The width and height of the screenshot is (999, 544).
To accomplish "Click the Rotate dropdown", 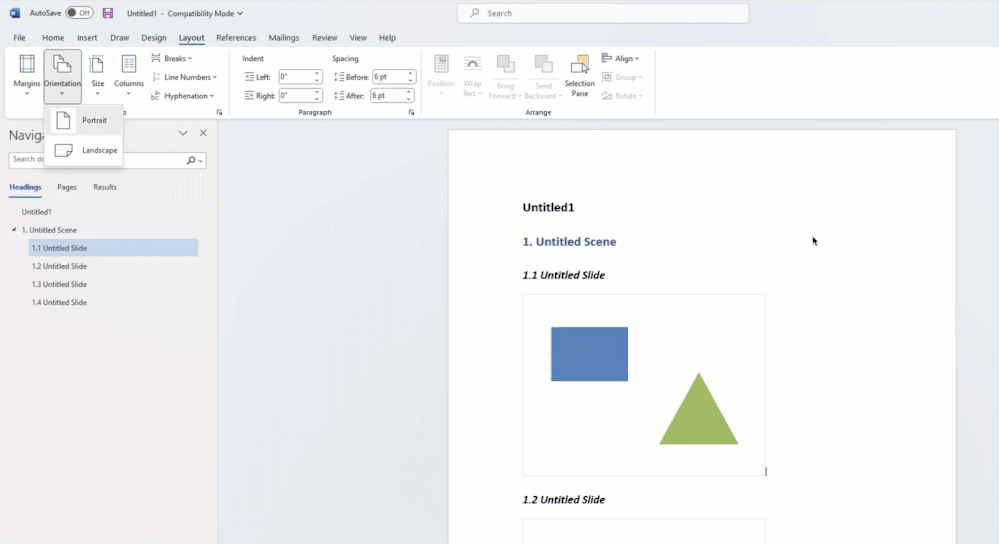I will [622, 96].
